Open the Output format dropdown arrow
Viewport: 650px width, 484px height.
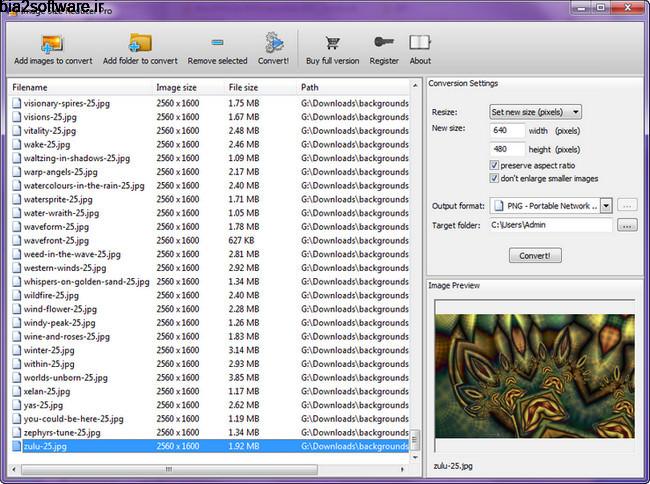click(x=606, y=206)
